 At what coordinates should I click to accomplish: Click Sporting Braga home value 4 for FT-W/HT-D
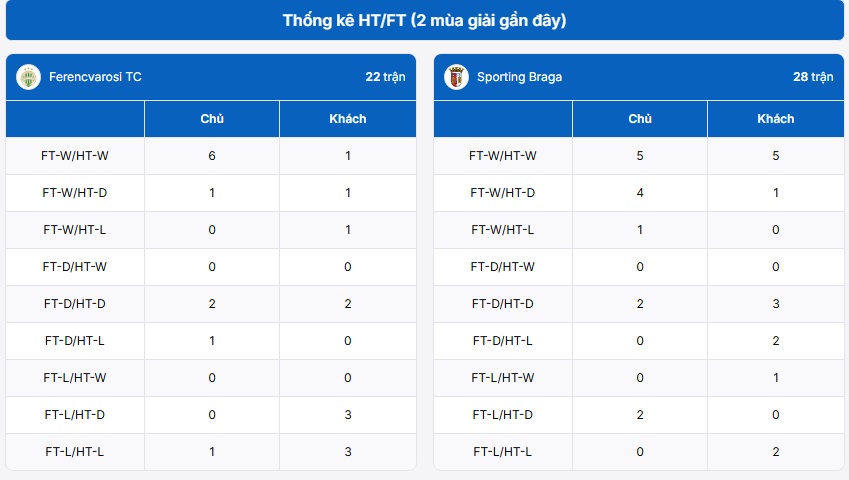[639, 193]
